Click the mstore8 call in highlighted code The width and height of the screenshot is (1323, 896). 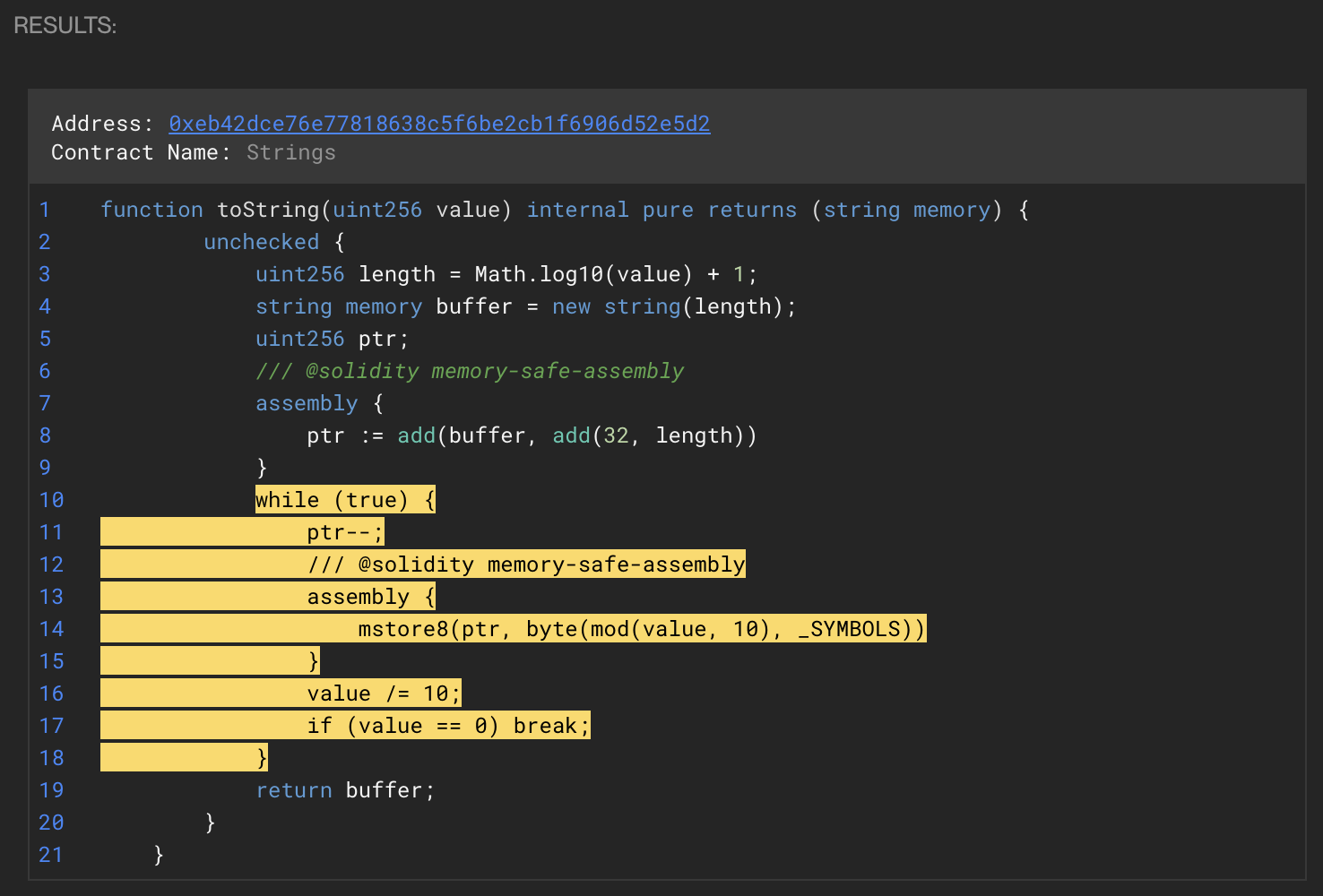point(403,630)
